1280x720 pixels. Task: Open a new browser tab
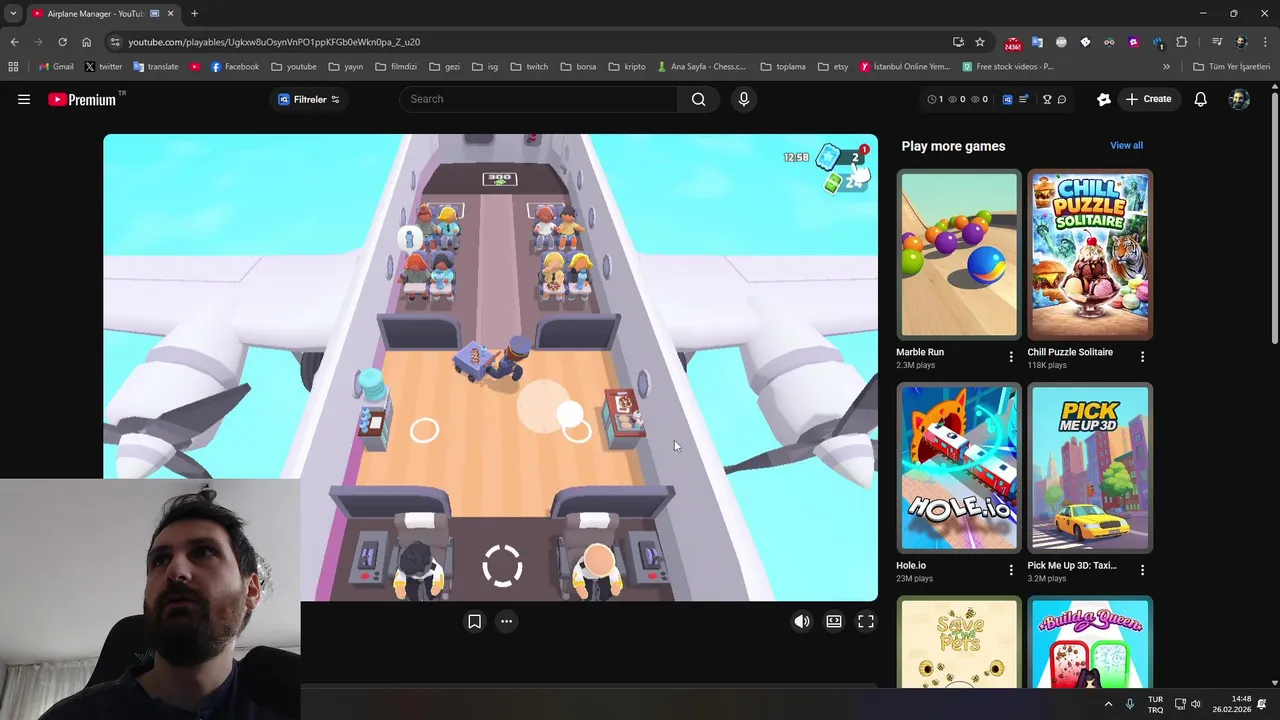pos(194,14)
